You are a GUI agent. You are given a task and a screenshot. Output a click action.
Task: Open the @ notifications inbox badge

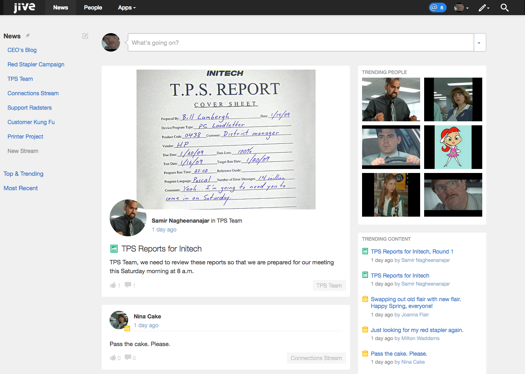(x=437, y=7)
